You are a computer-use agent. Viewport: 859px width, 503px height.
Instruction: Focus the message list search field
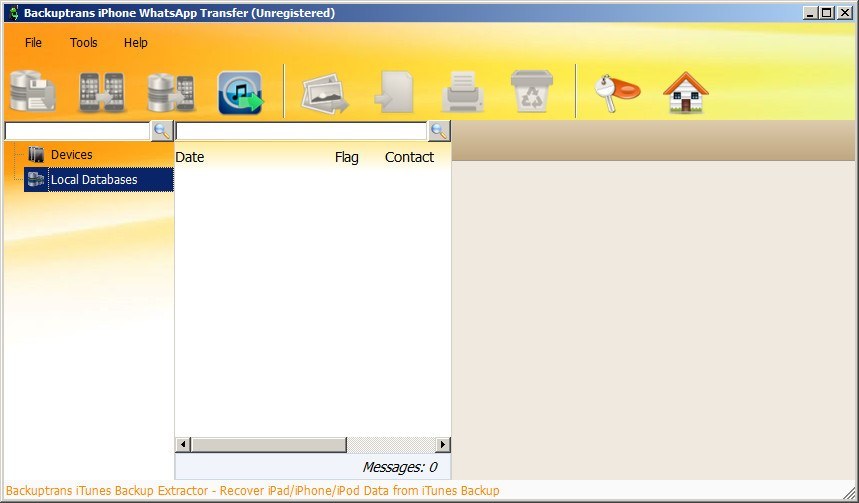tap(301, 131)
